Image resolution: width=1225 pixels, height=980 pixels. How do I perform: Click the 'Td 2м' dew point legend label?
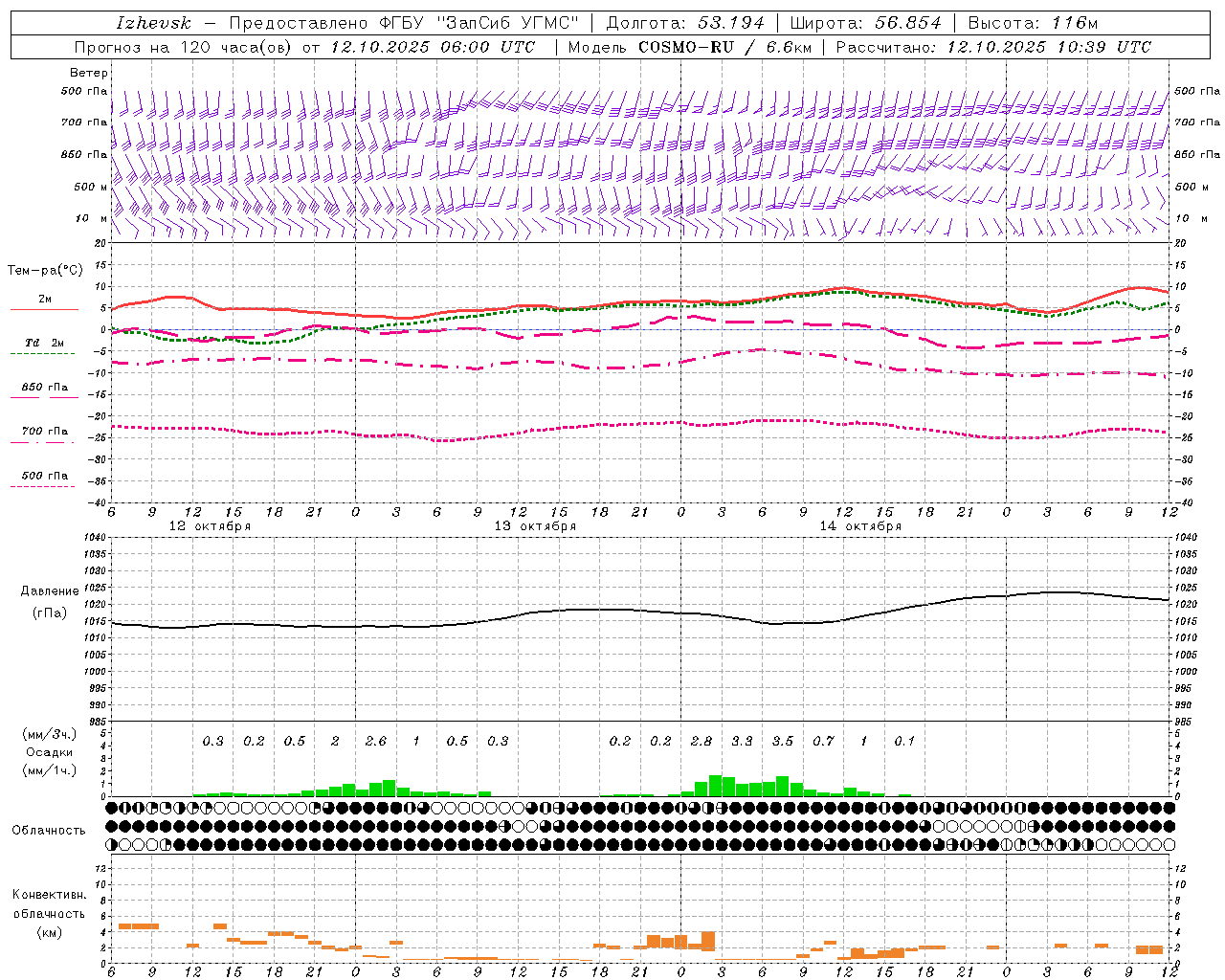(x=45, y=343)
